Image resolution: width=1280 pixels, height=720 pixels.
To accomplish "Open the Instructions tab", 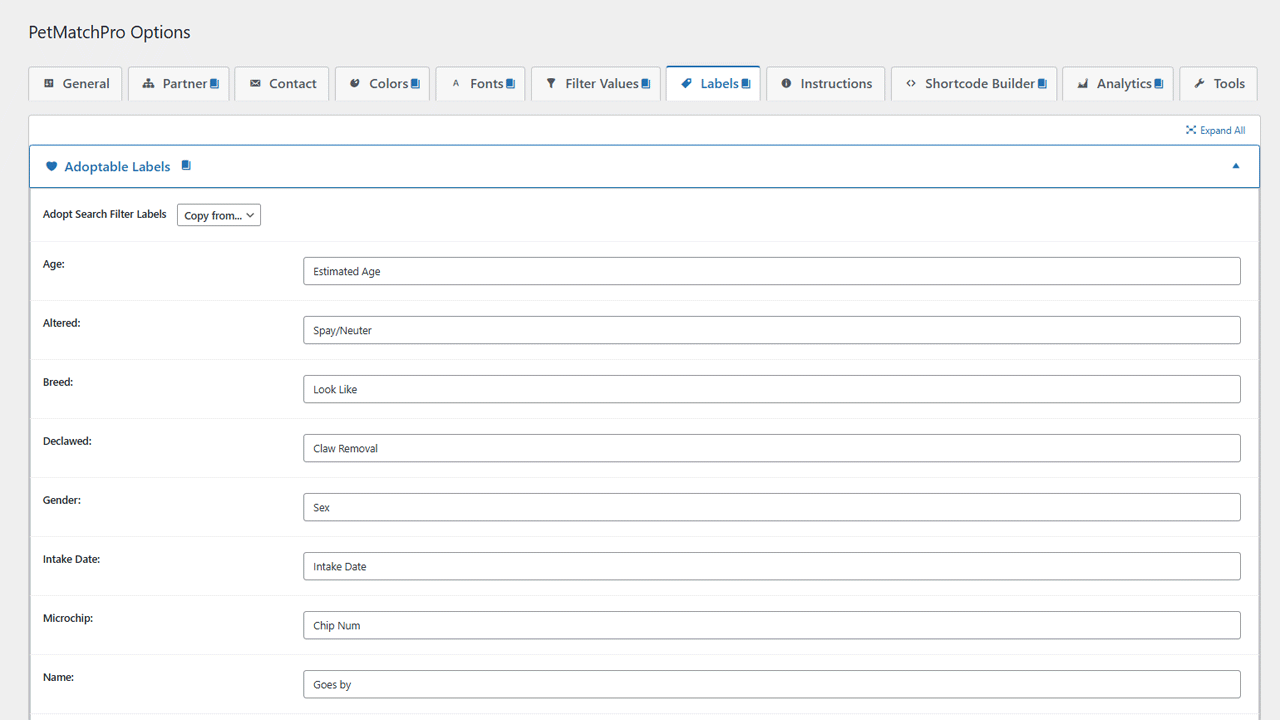I will tap(826, 84).
